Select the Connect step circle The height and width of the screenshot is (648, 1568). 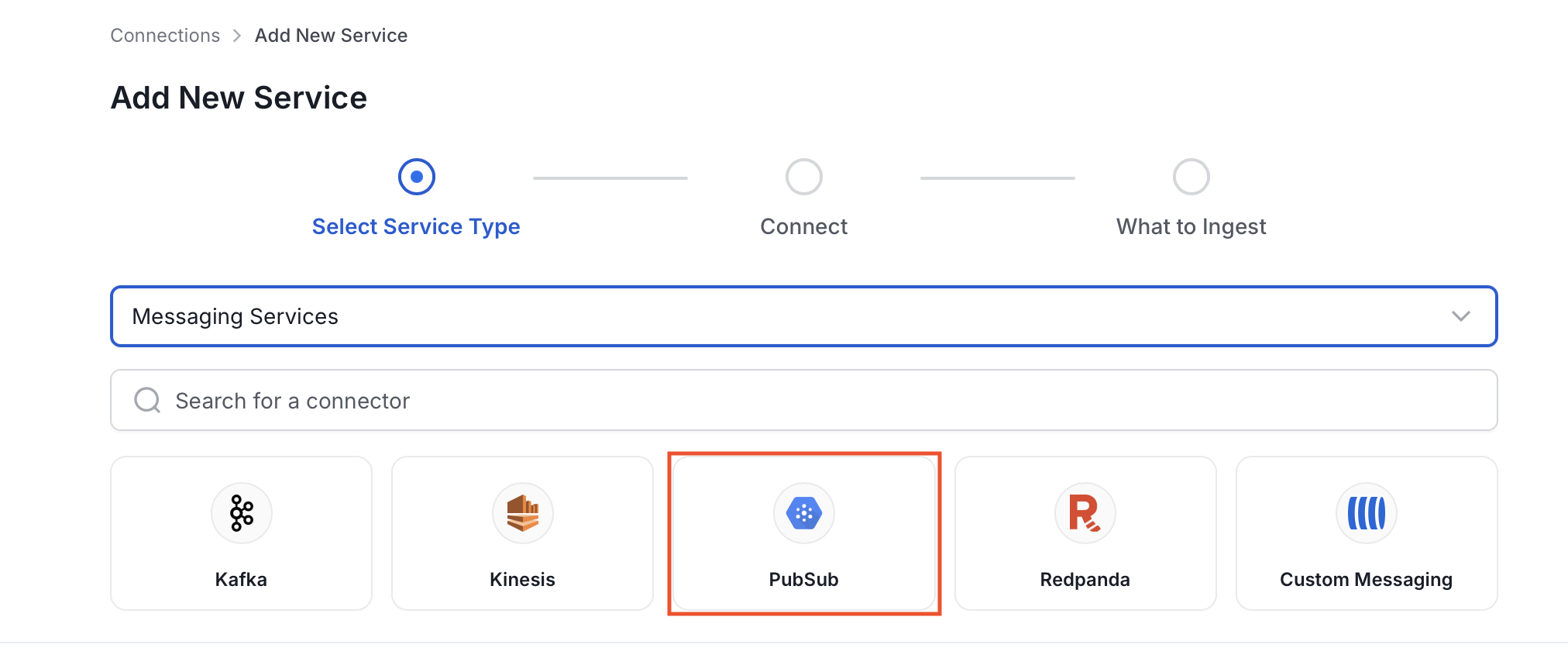pyautogui.click(x=804, y=177)
